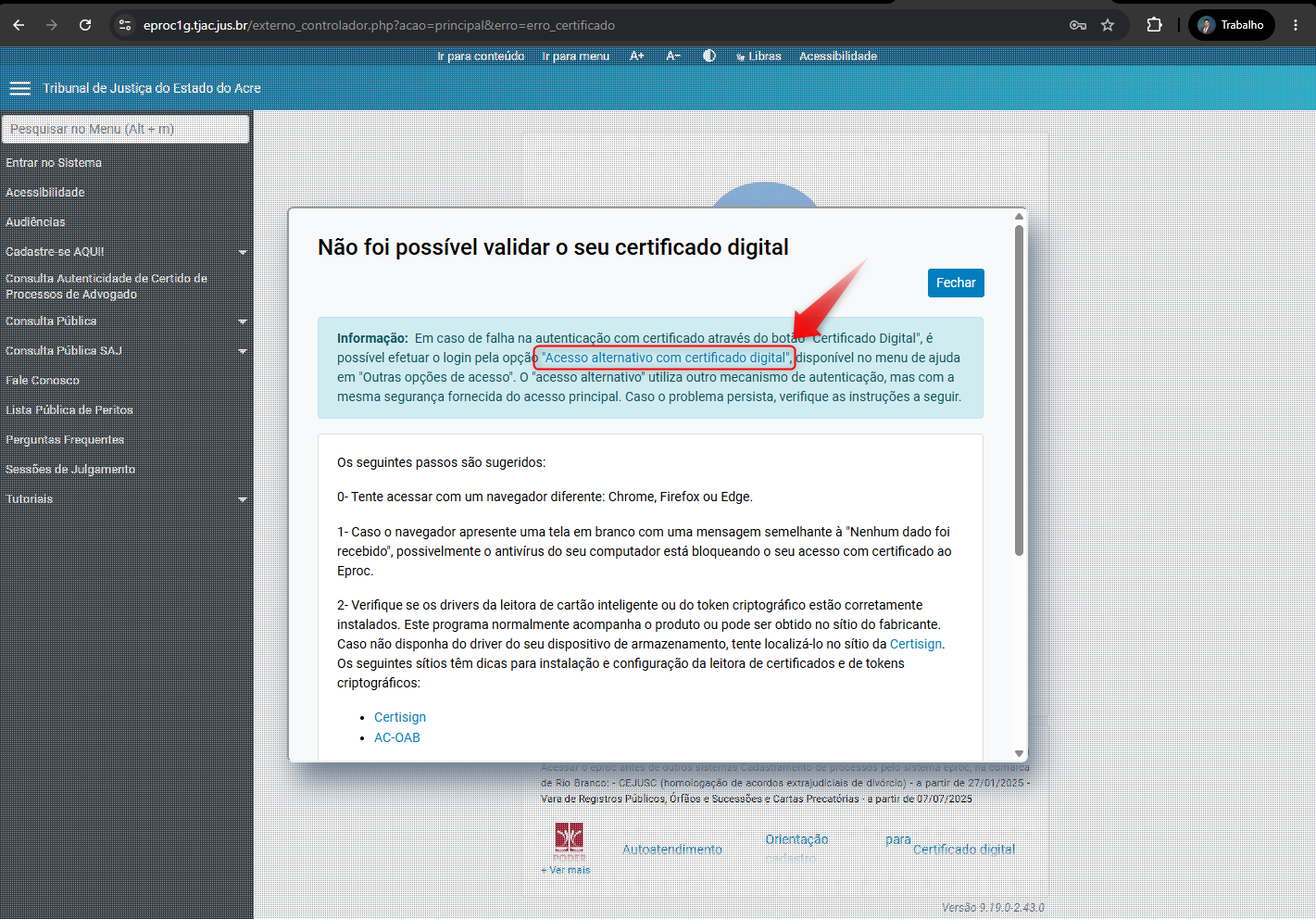Open password manager key icon
1316x919 pixels.
coord(1078,25)
